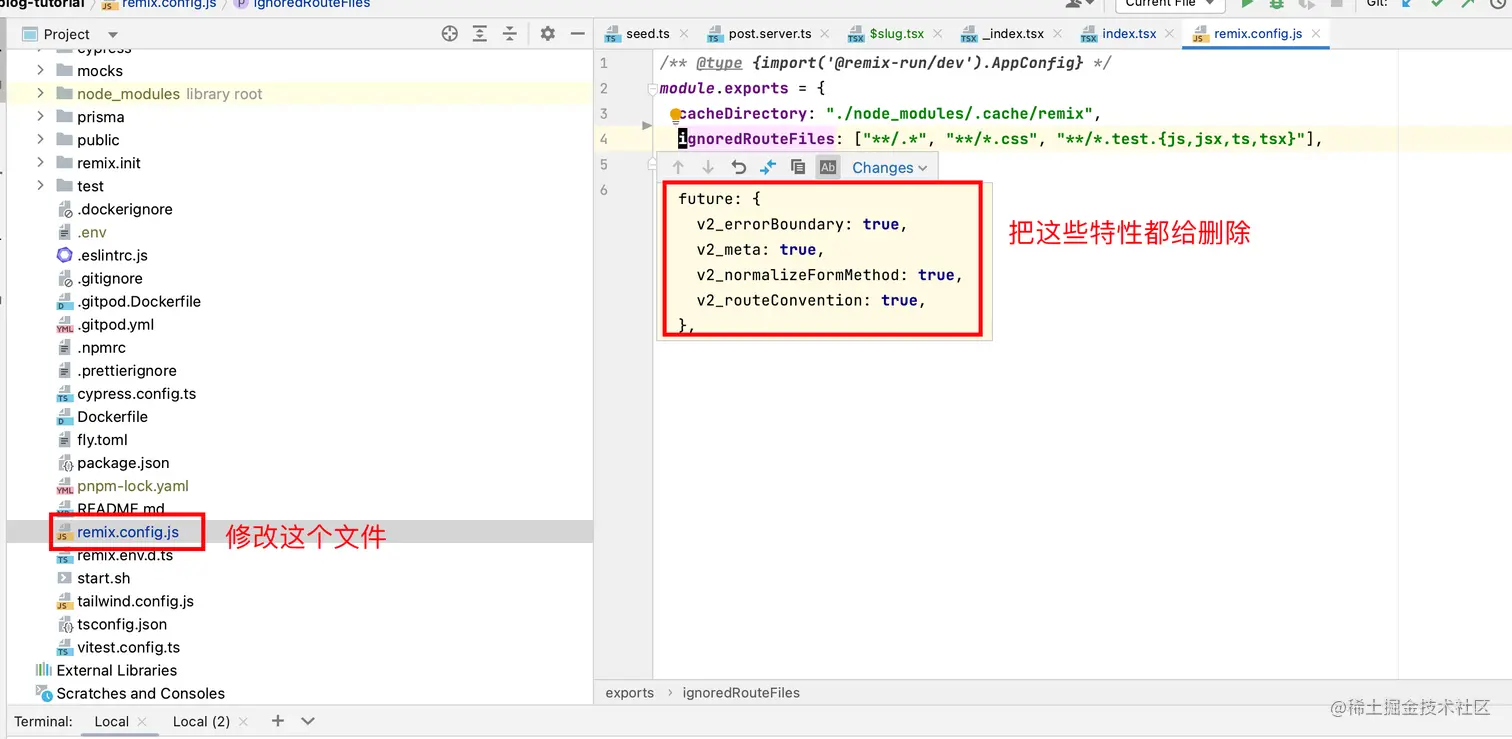Select .env in the project tree
Screen dimensions: 1512x739
[x=92, y=232]
